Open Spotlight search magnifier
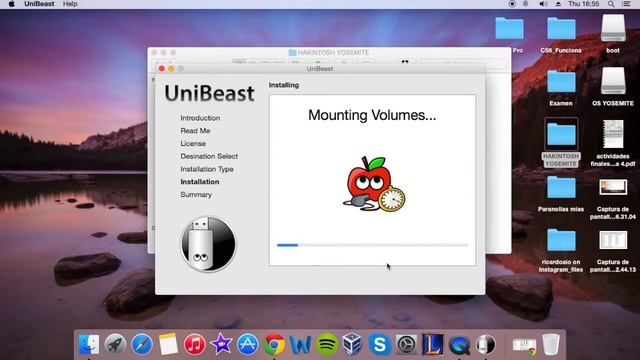 pos(611,4)
